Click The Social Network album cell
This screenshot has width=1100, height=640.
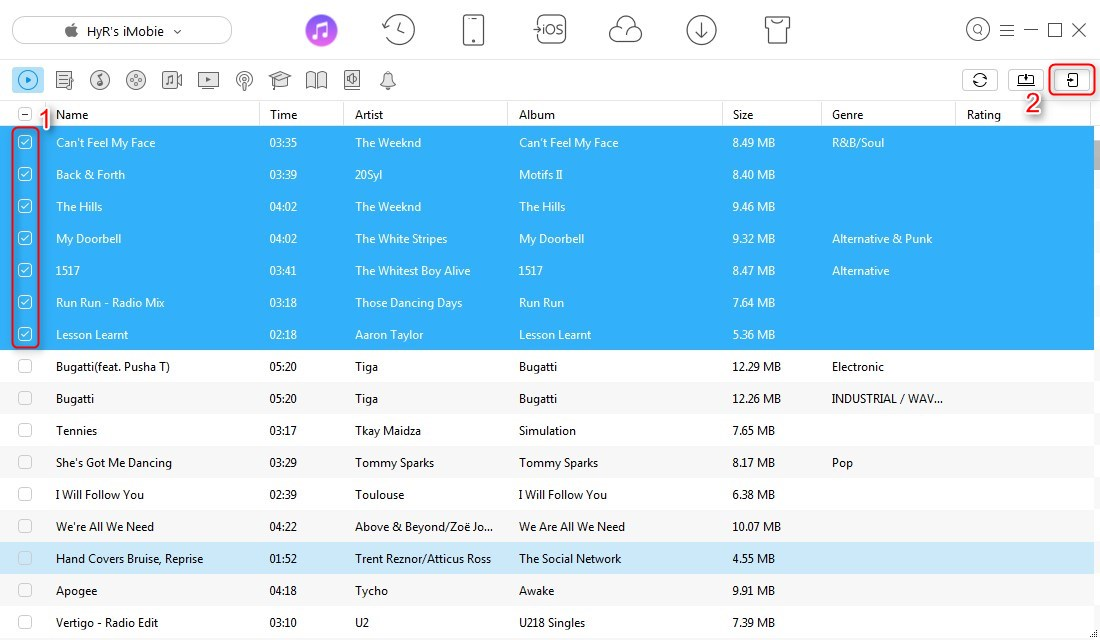coord(570,559)
